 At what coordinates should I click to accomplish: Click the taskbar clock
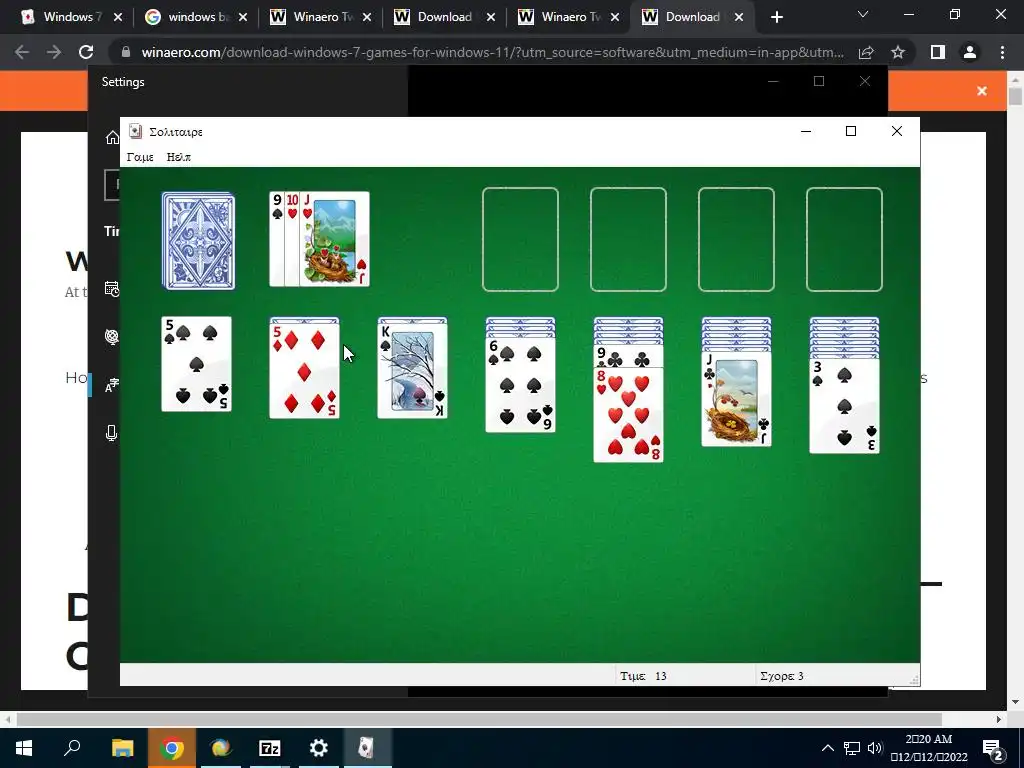click(x=929, y=748)
